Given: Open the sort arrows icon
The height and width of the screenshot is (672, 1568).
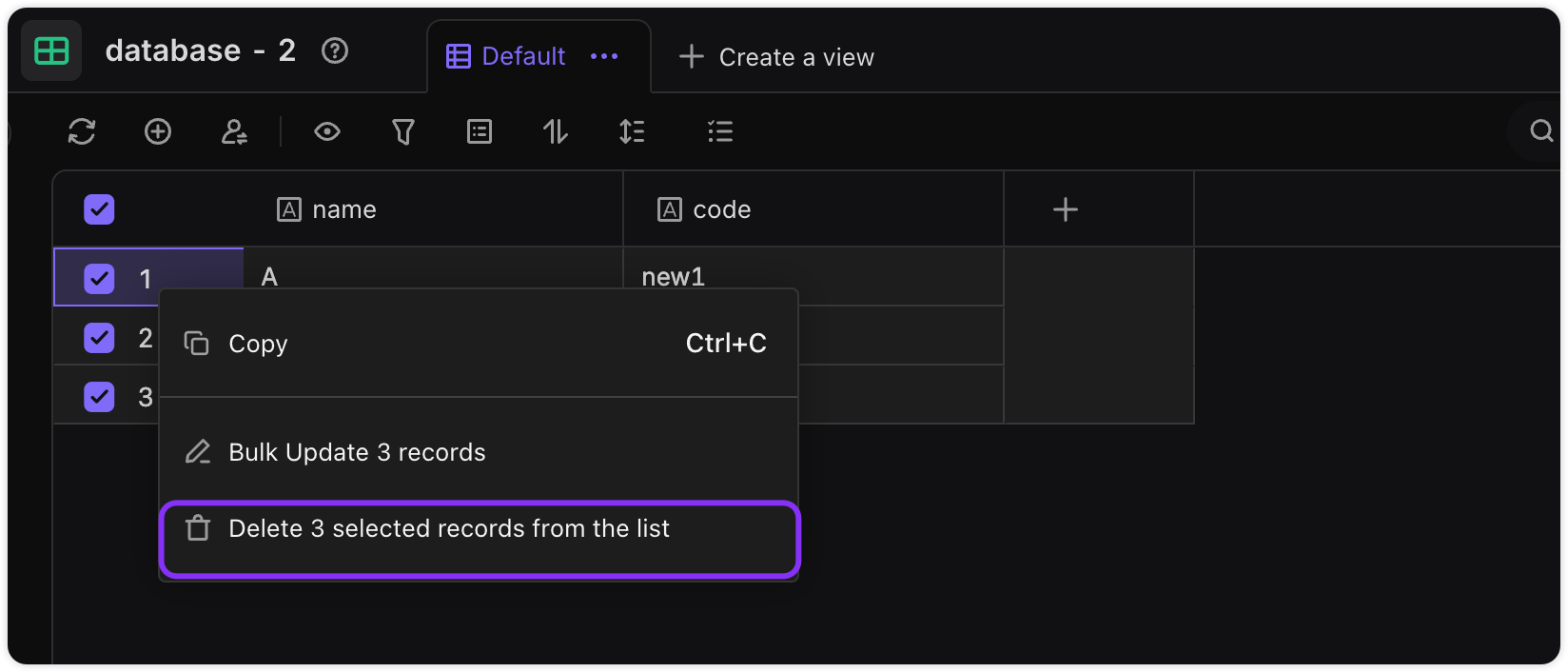Looking at the screenshot, I should (x=556, y=131).
